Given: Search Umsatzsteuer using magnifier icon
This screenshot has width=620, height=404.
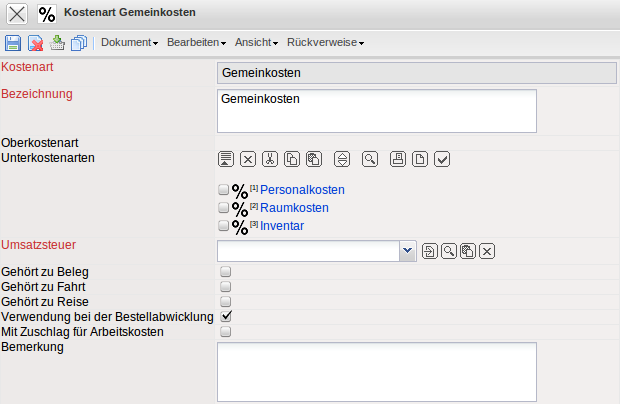Looking at the screenshot, I should pyautogui.click(x=449, y=251).
